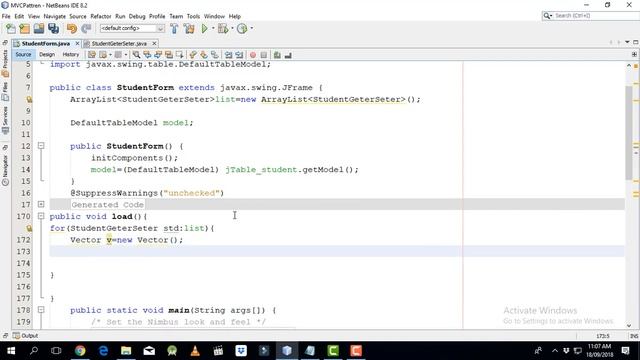This screenshot has width=640, height=360.
Task: Run the project with the green arrow
Action: (204, 29)
